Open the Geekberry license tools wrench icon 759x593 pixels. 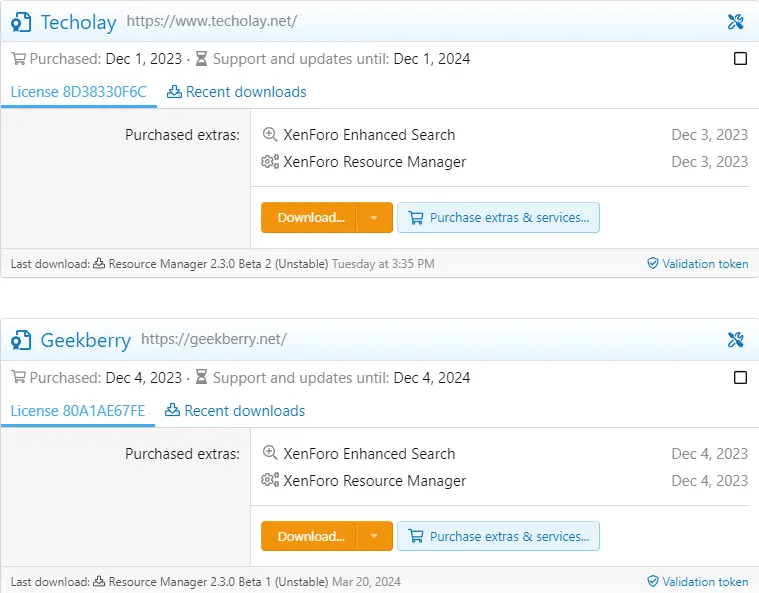coord(735,340)
